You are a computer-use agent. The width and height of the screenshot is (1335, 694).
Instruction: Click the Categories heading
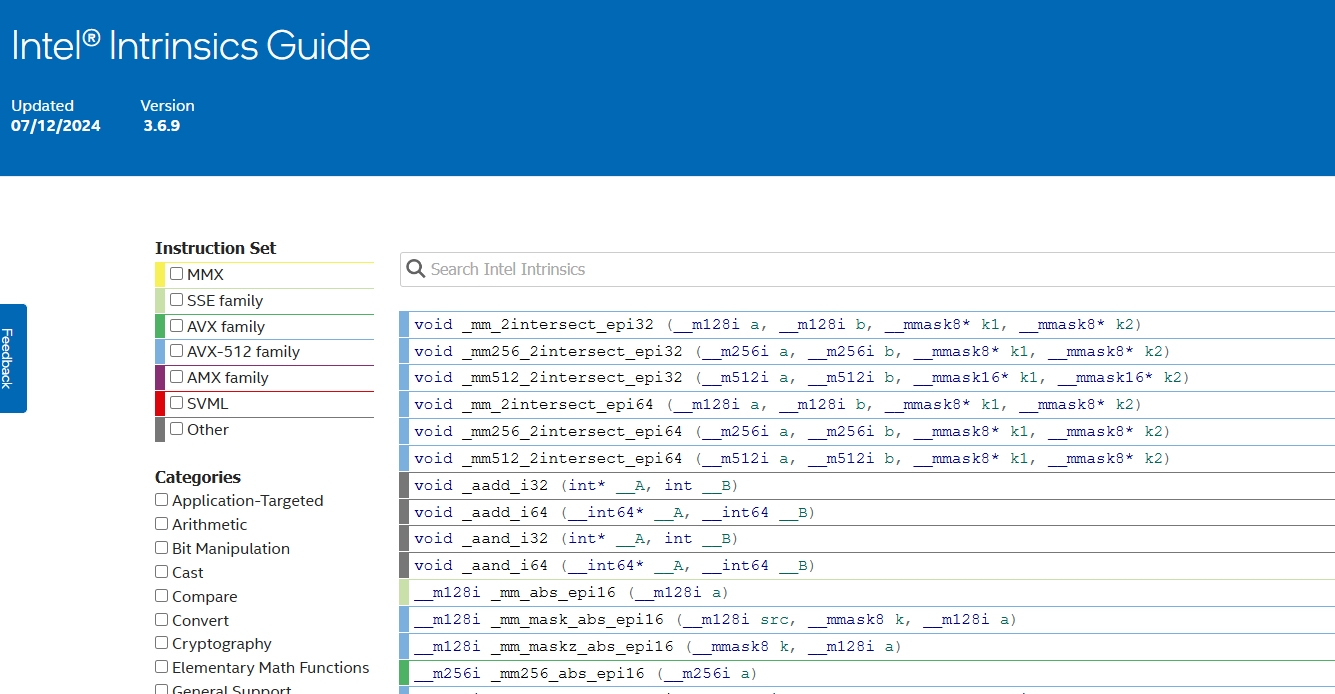coord(198,477)
